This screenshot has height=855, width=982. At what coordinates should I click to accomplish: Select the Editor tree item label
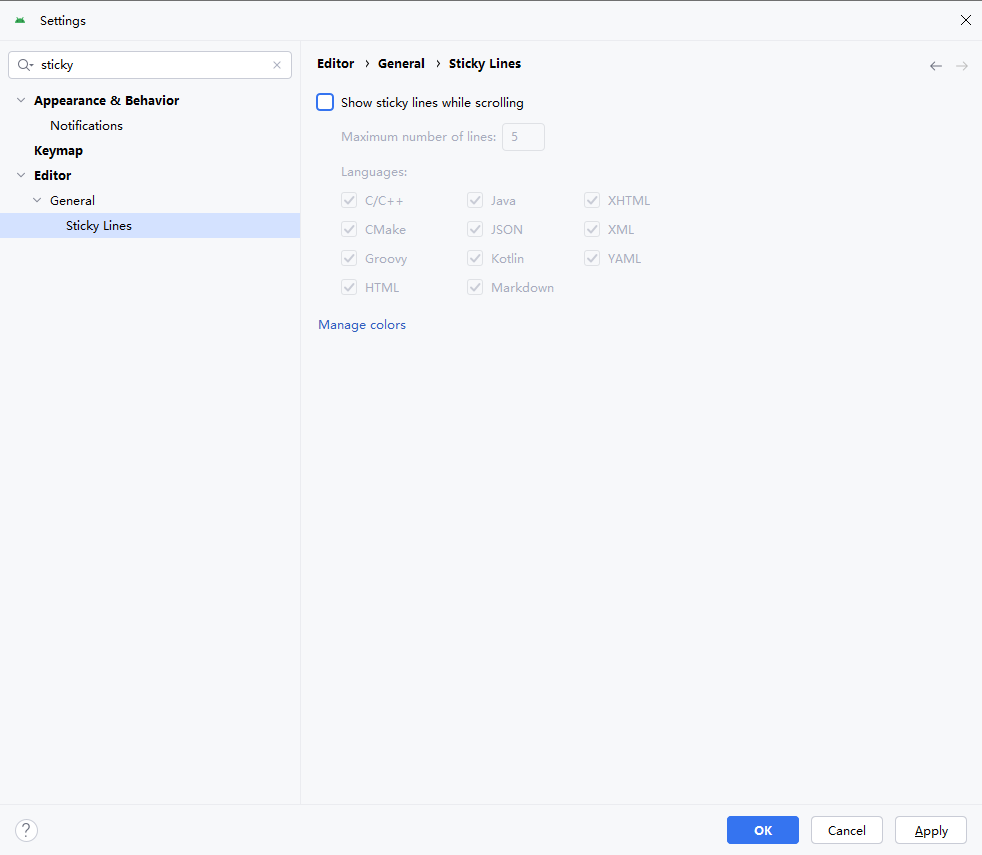53,175
